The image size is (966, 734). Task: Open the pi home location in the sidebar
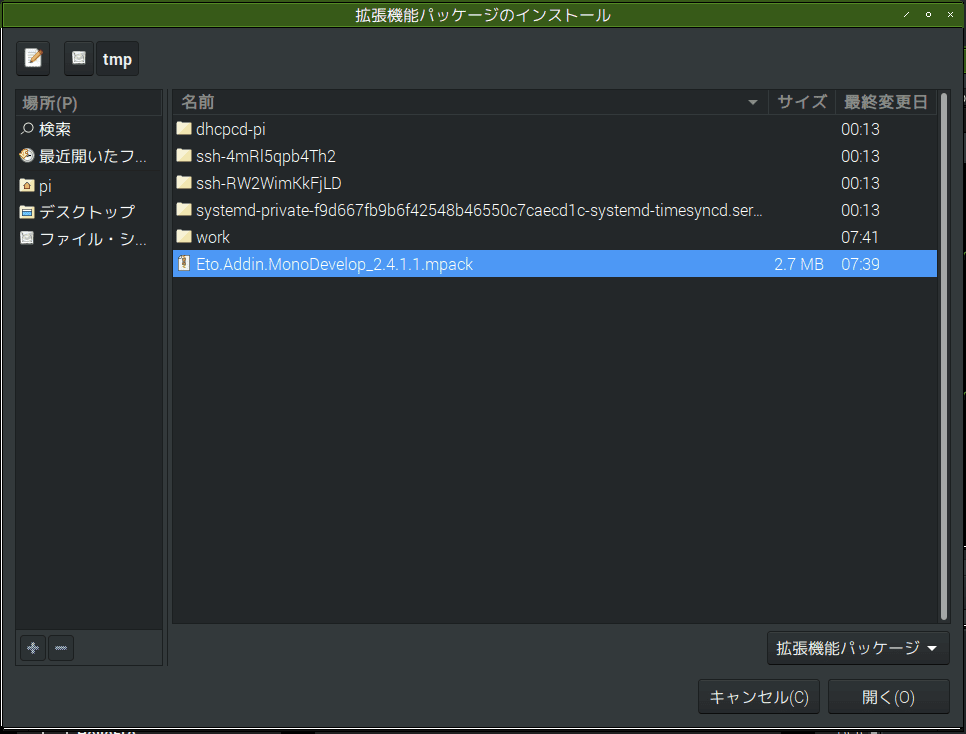(x=43, y=184)
